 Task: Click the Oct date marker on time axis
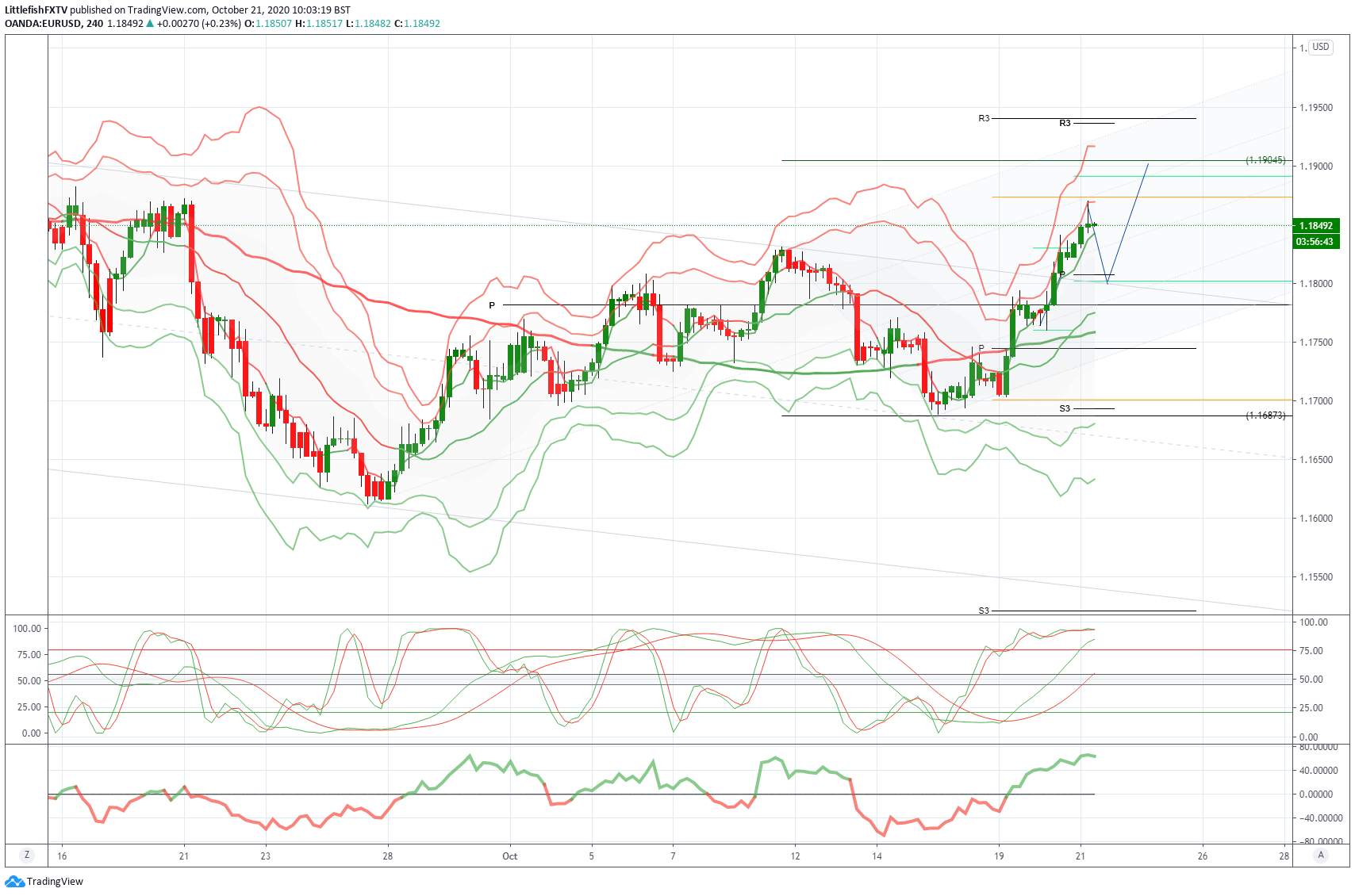click(509, 856)
